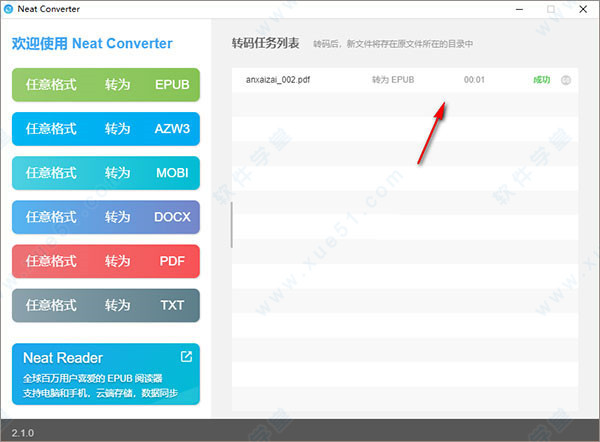
Task: Choose 任意格式 转为 EPUB conversion
Action: (106, 85)
